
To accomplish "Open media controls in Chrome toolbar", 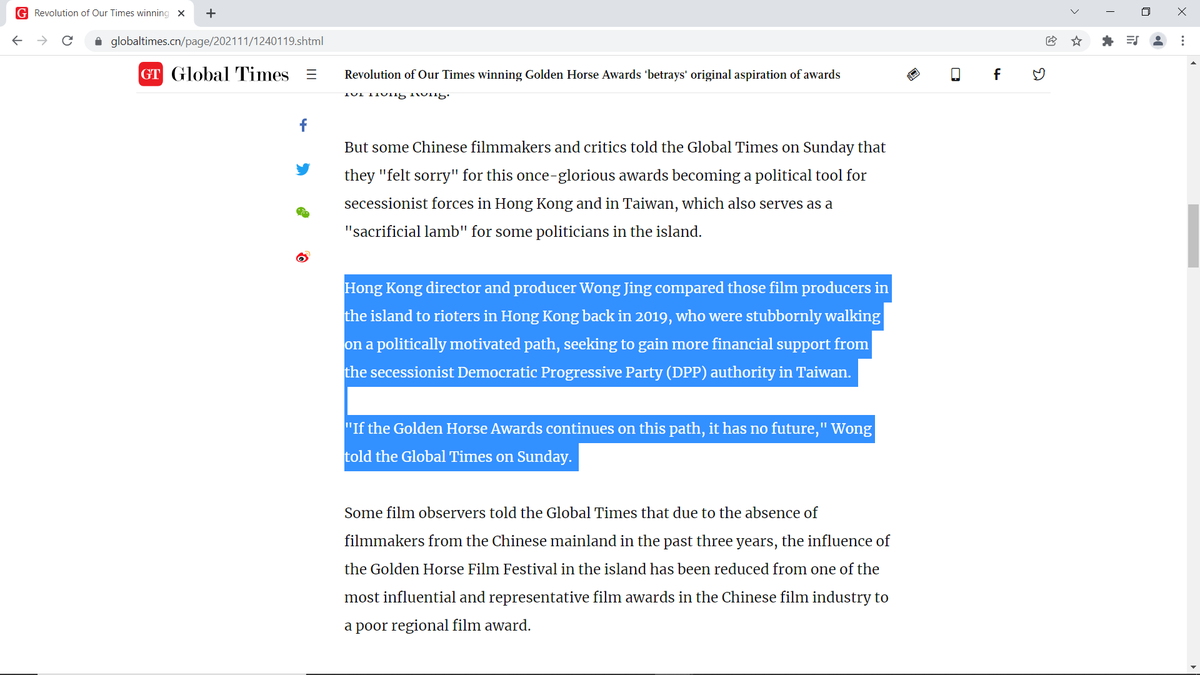I will [1132, 41].
